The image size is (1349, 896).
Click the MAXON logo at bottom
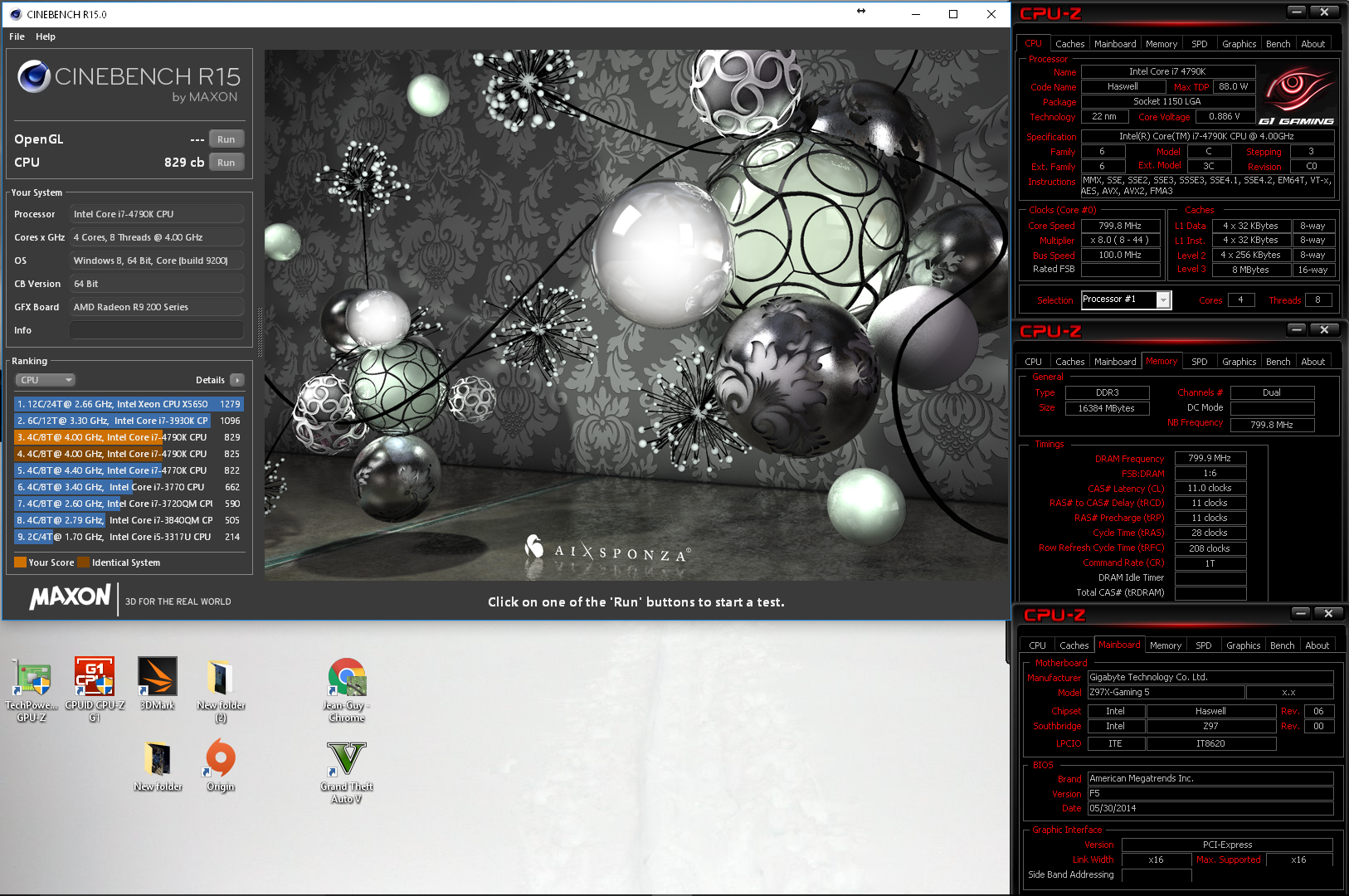coord(70,597)
